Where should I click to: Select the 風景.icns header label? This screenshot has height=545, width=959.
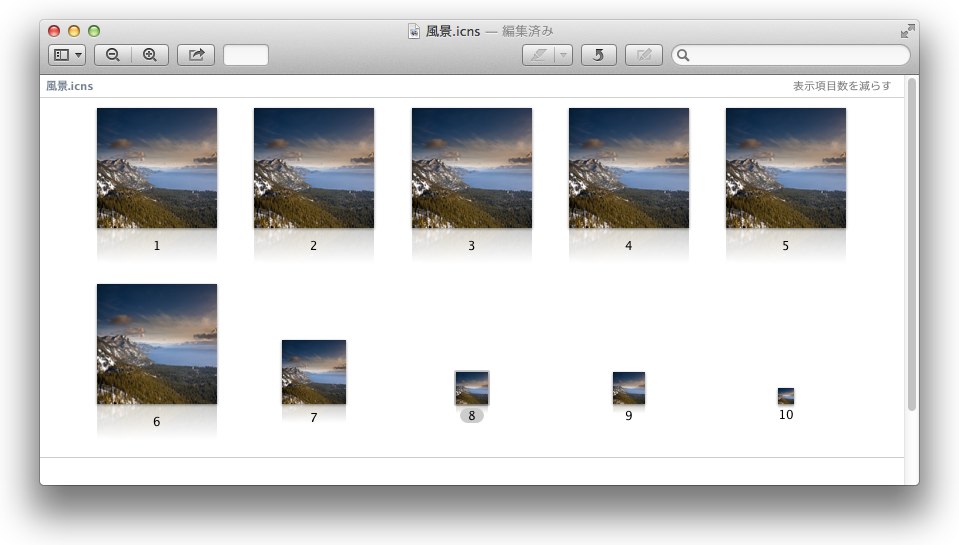point(70,86)
